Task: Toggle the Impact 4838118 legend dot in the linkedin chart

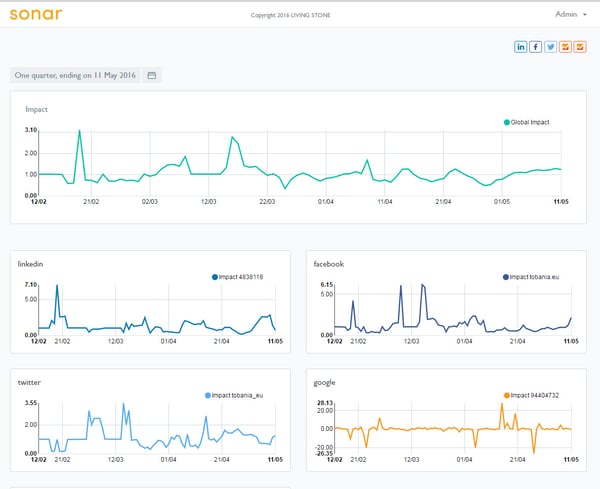Action: pos(215,277)
